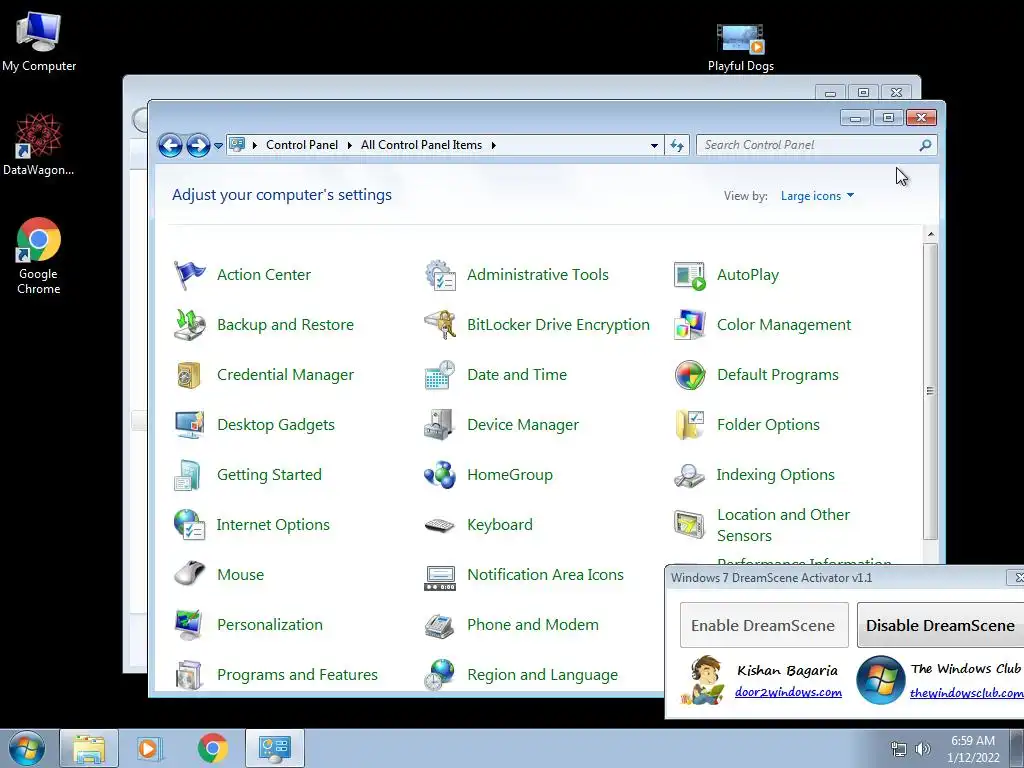Screen dimensions: 1024x768
Task: Select the My Computer desktop icon
Action: pos(39,42)
